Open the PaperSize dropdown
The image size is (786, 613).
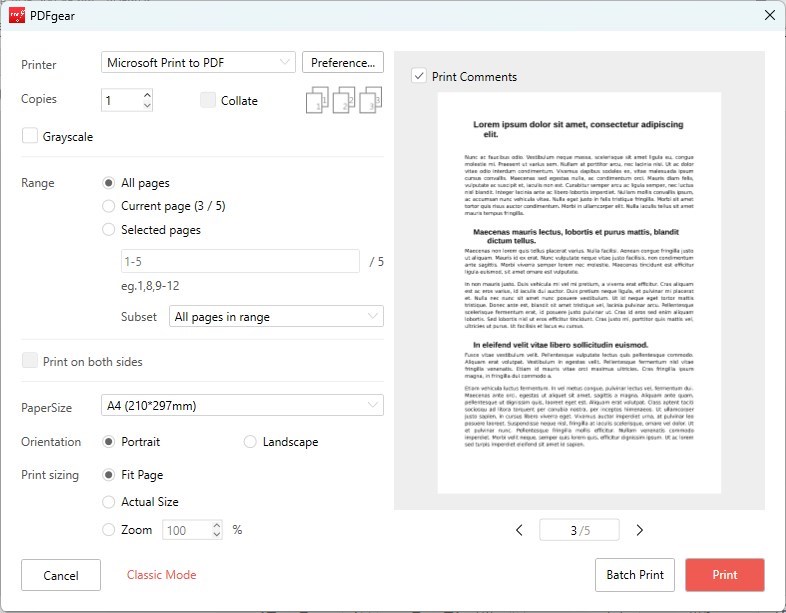242,405
